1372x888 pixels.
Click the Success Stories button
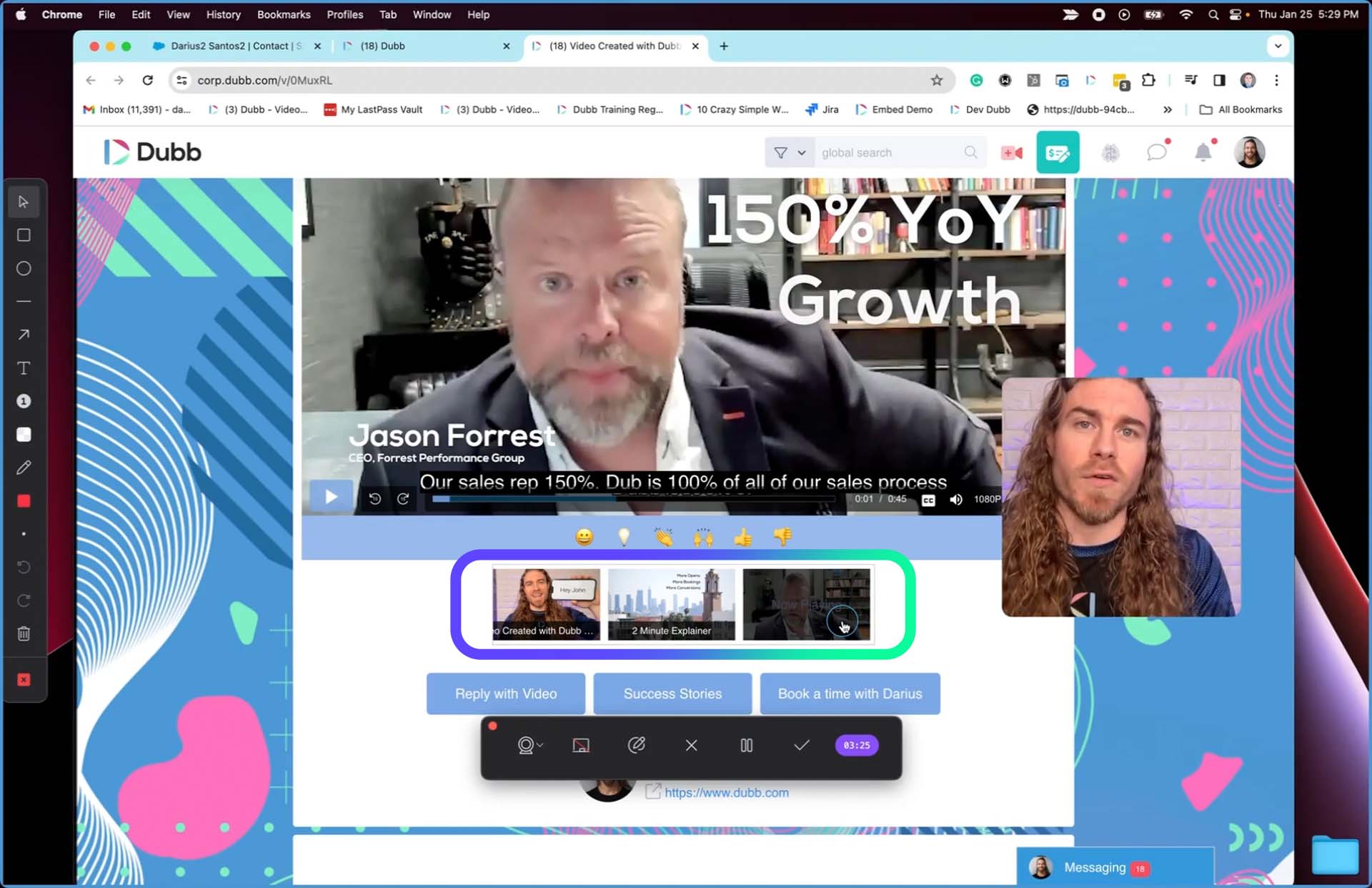672,693
